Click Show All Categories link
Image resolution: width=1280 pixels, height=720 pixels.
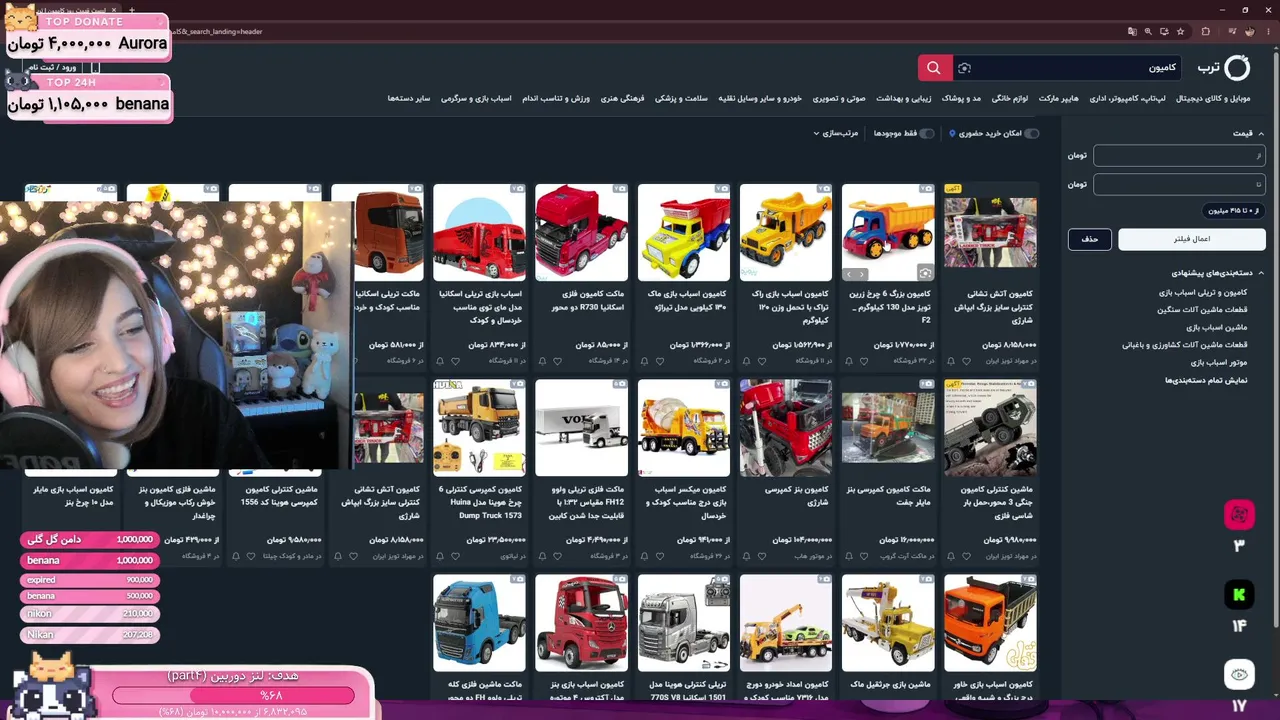[1206, 380]
